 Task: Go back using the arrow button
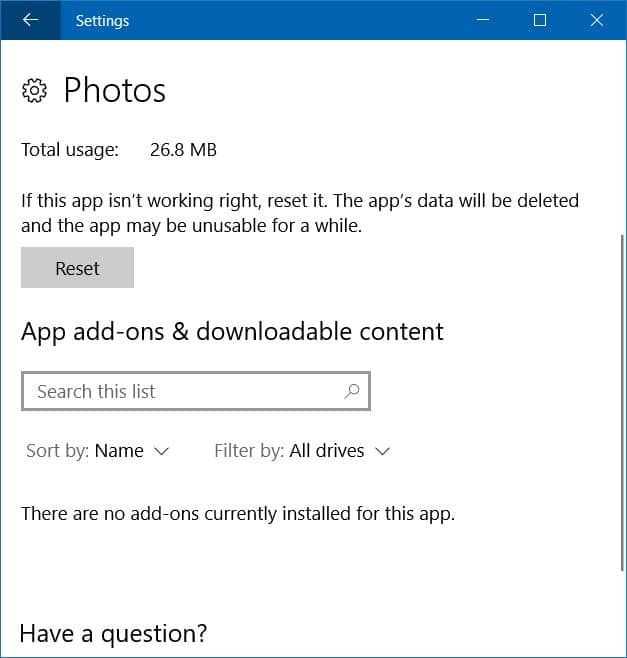(x=30, y=20)
